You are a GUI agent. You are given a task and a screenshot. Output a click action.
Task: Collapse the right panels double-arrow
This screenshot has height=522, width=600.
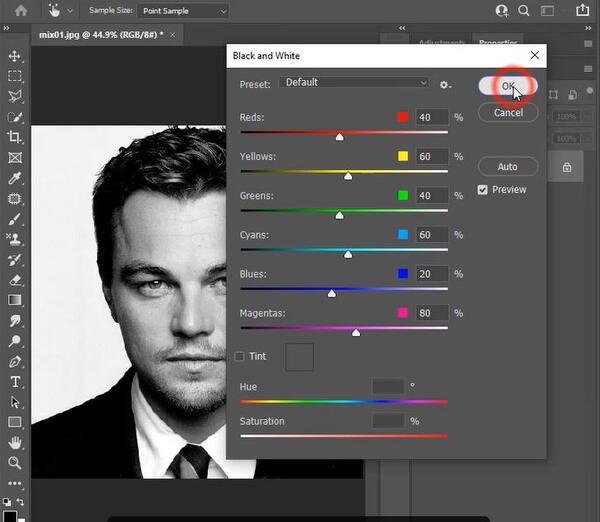pos(402,28)
